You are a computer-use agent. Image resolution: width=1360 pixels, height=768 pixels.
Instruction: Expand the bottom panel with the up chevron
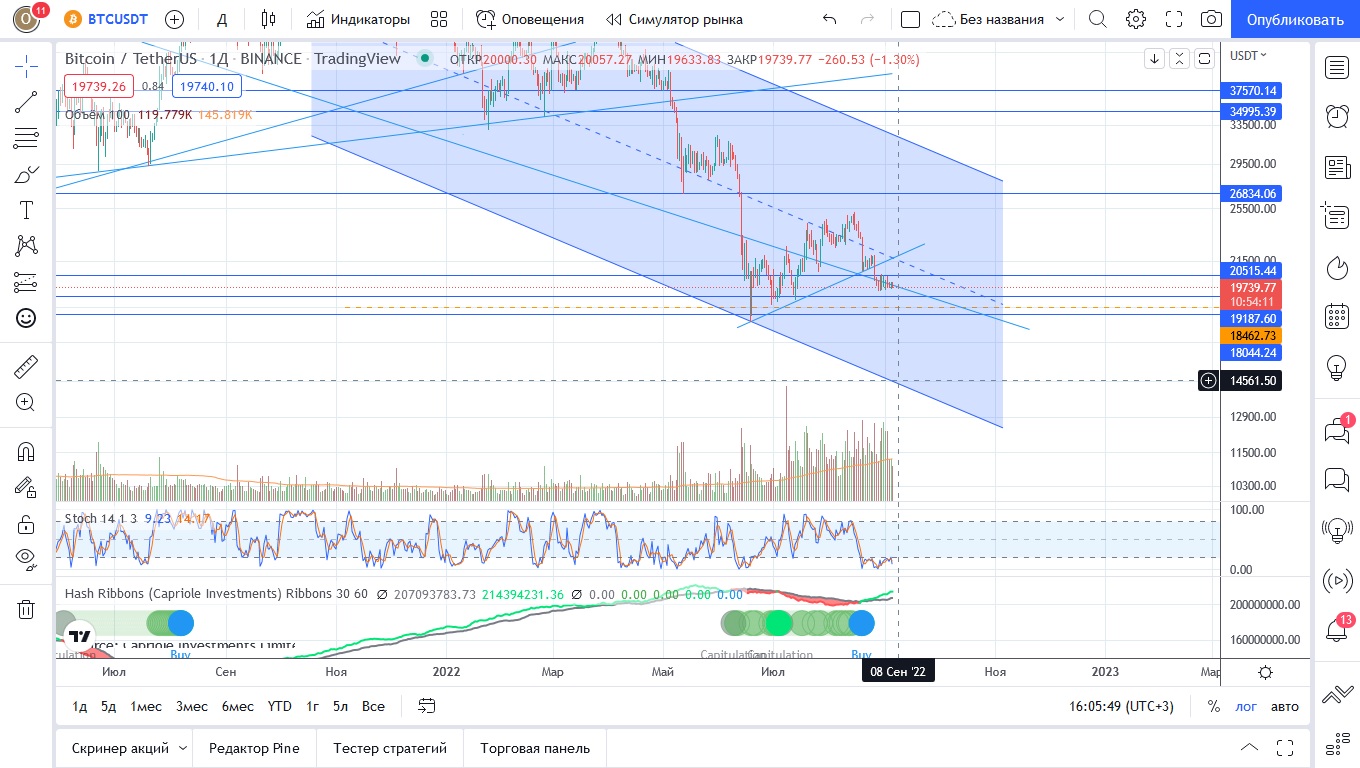pos(1249,748)
